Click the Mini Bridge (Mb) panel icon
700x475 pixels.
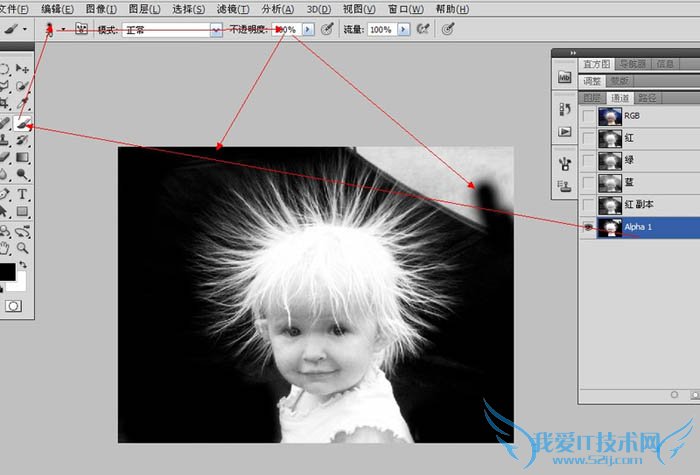pyautogui.click(x=564, y=77)
